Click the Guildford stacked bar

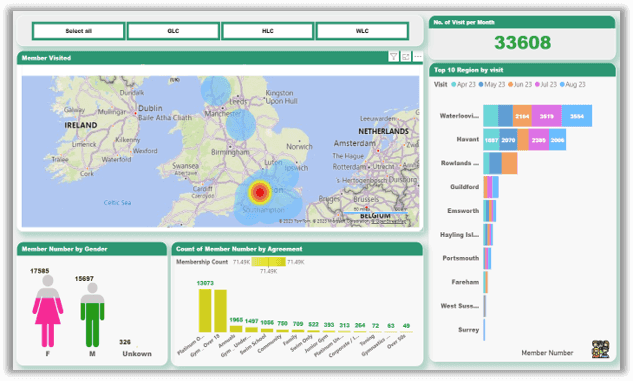pyautogui.click(x=491, y=187)
